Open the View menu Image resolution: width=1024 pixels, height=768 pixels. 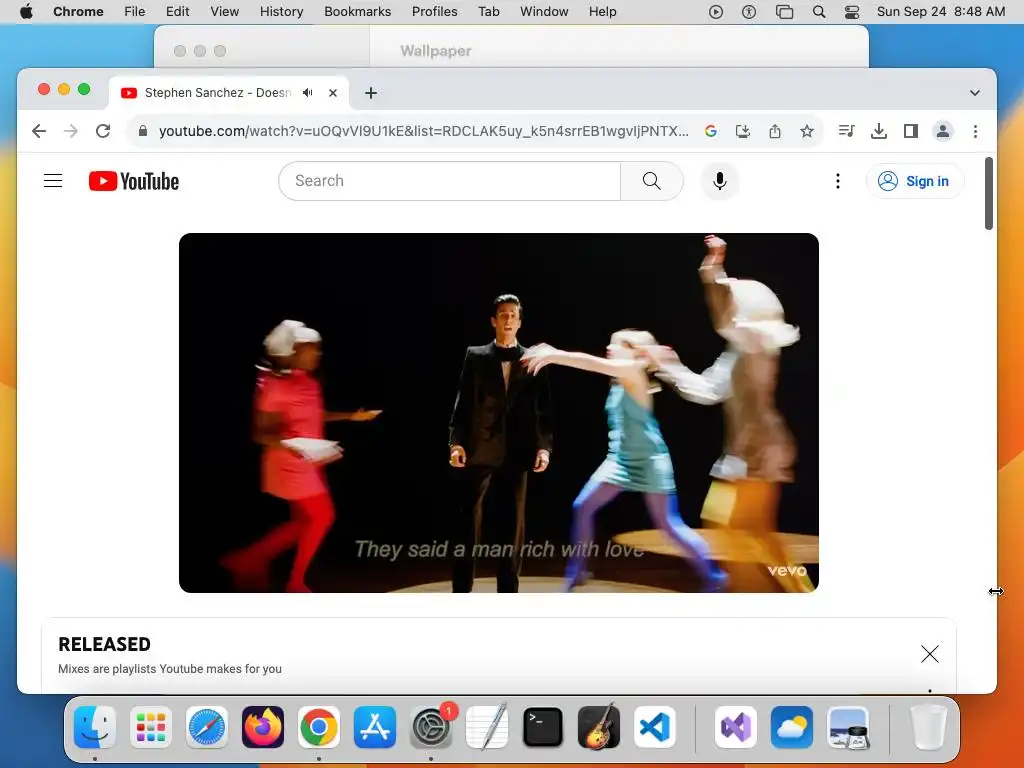(x=225, y=12)
